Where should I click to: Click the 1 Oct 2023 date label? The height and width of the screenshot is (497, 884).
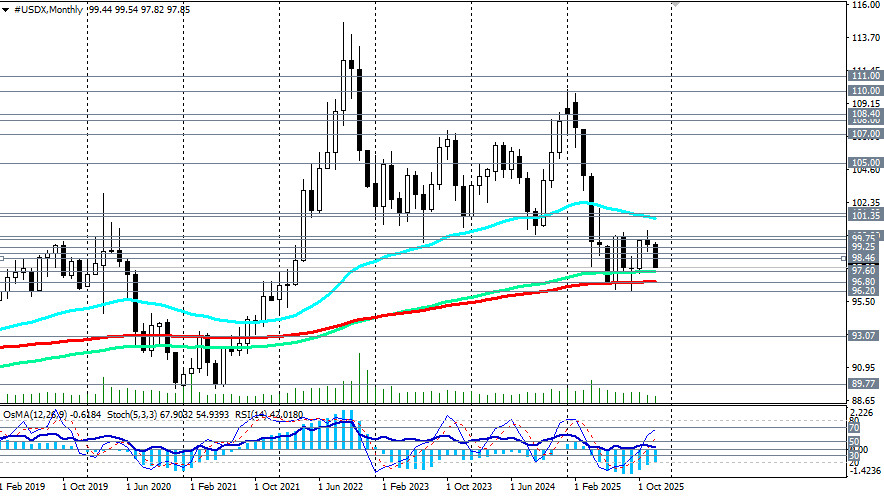pyautogui.click(x=469, y=486)
